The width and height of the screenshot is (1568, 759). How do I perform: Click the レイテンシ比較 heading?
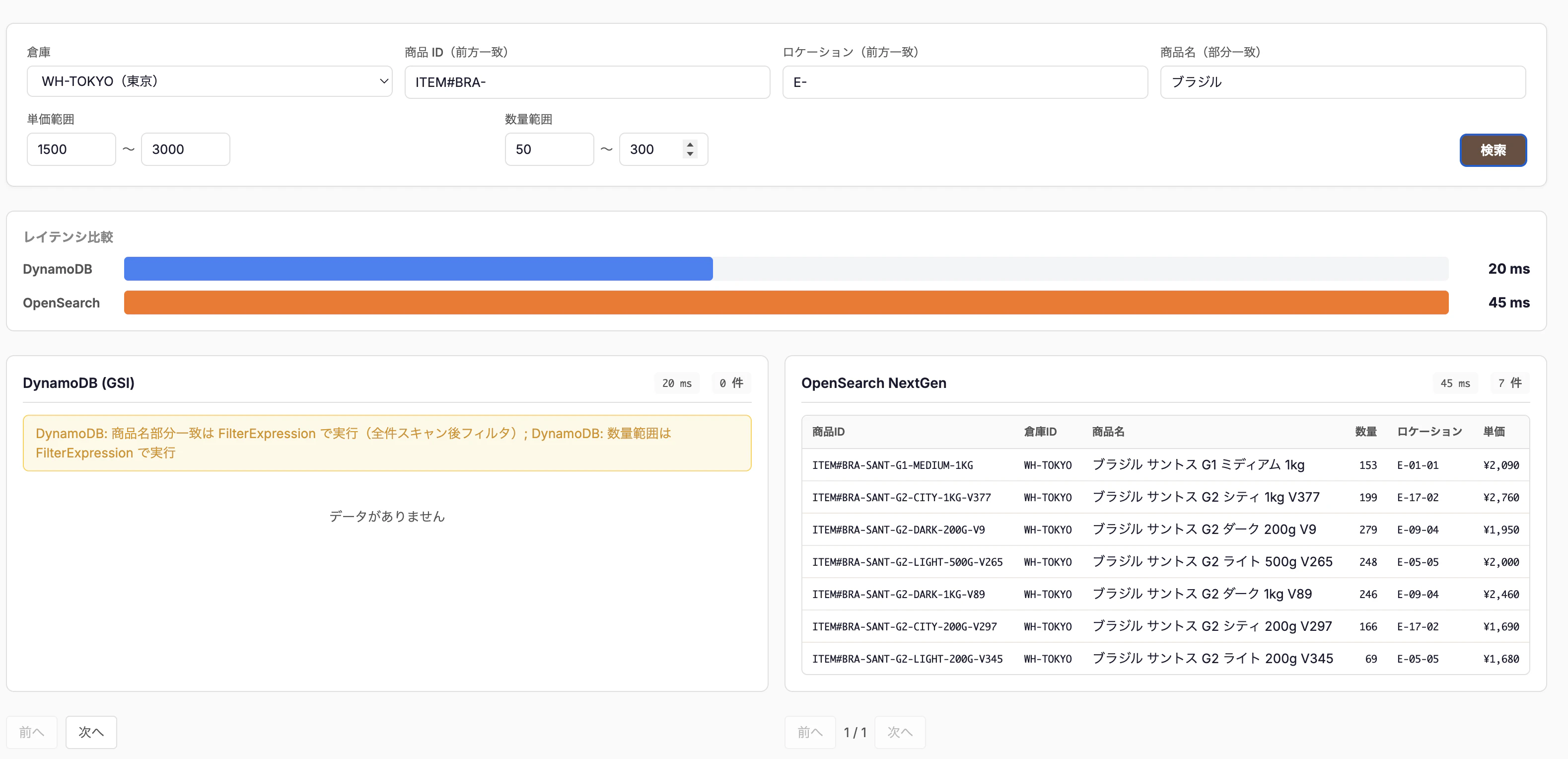click(x=68, y=237)
